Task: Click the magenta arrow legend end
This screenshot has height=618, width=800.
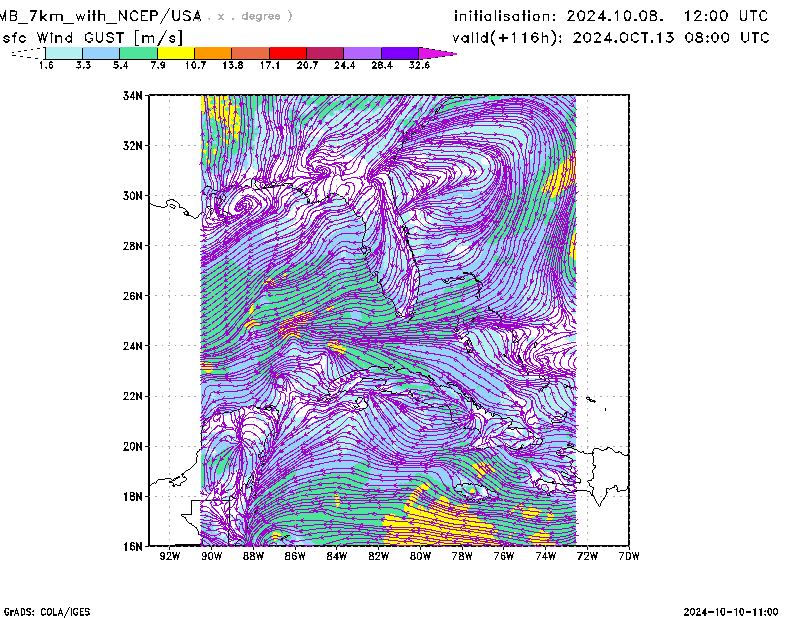Action: click(437, 53)
